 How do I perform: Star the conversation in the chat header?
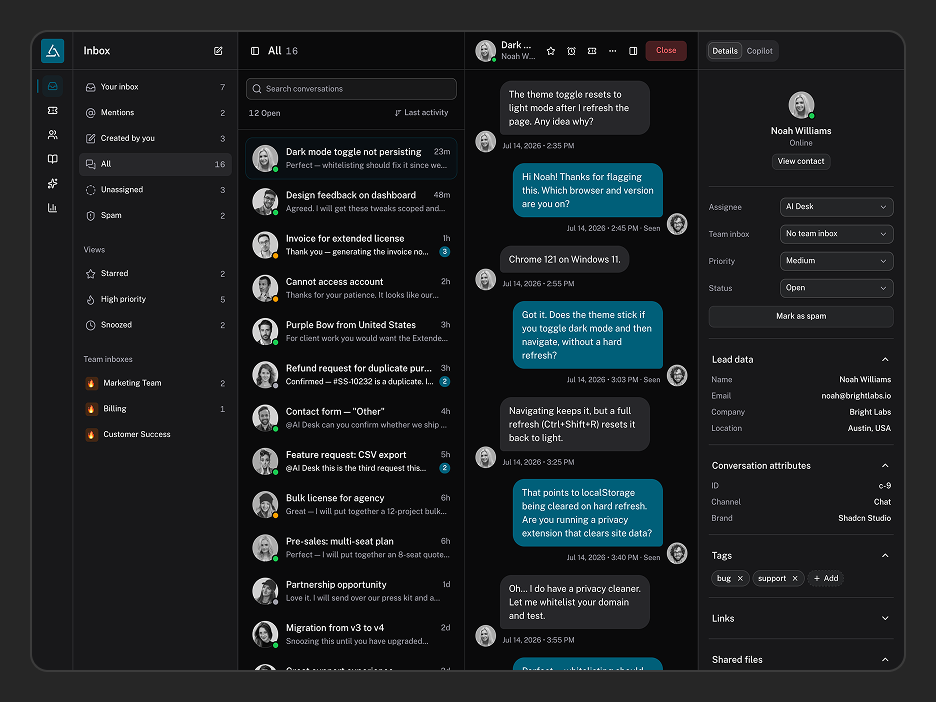click(551, 51)
